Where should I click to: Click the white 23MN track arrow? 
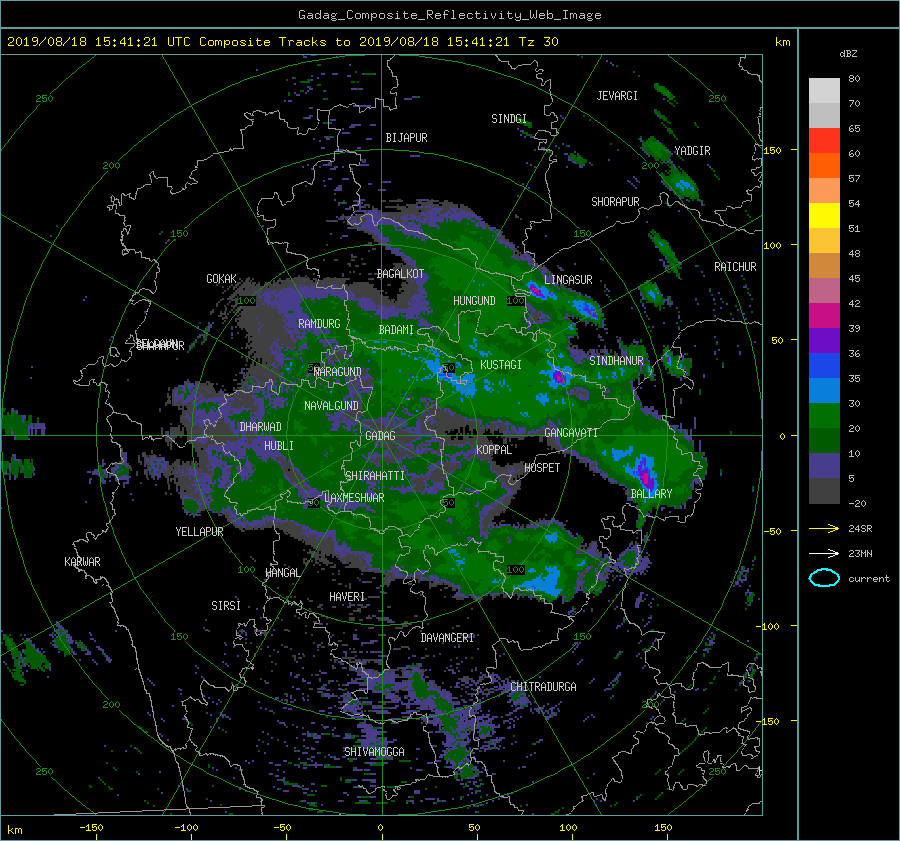[824, 553]
